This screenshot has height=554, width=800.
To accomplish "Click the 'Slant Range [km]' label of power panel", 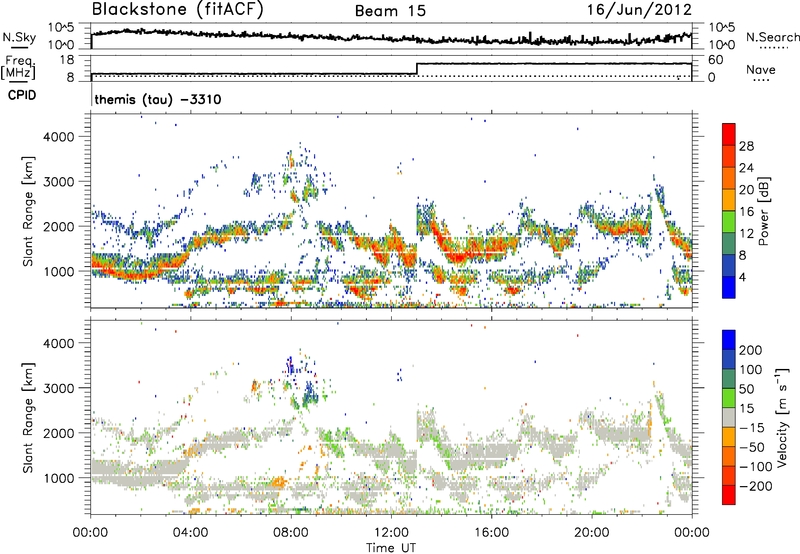I will (28, 211).
